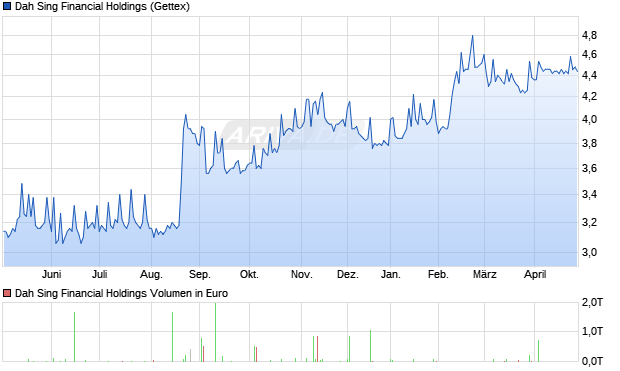Viewport: 620px width, 371px height.
Task: Click the 'Feb.' month label
Action: pyautogui.click(x=438, y=274)
